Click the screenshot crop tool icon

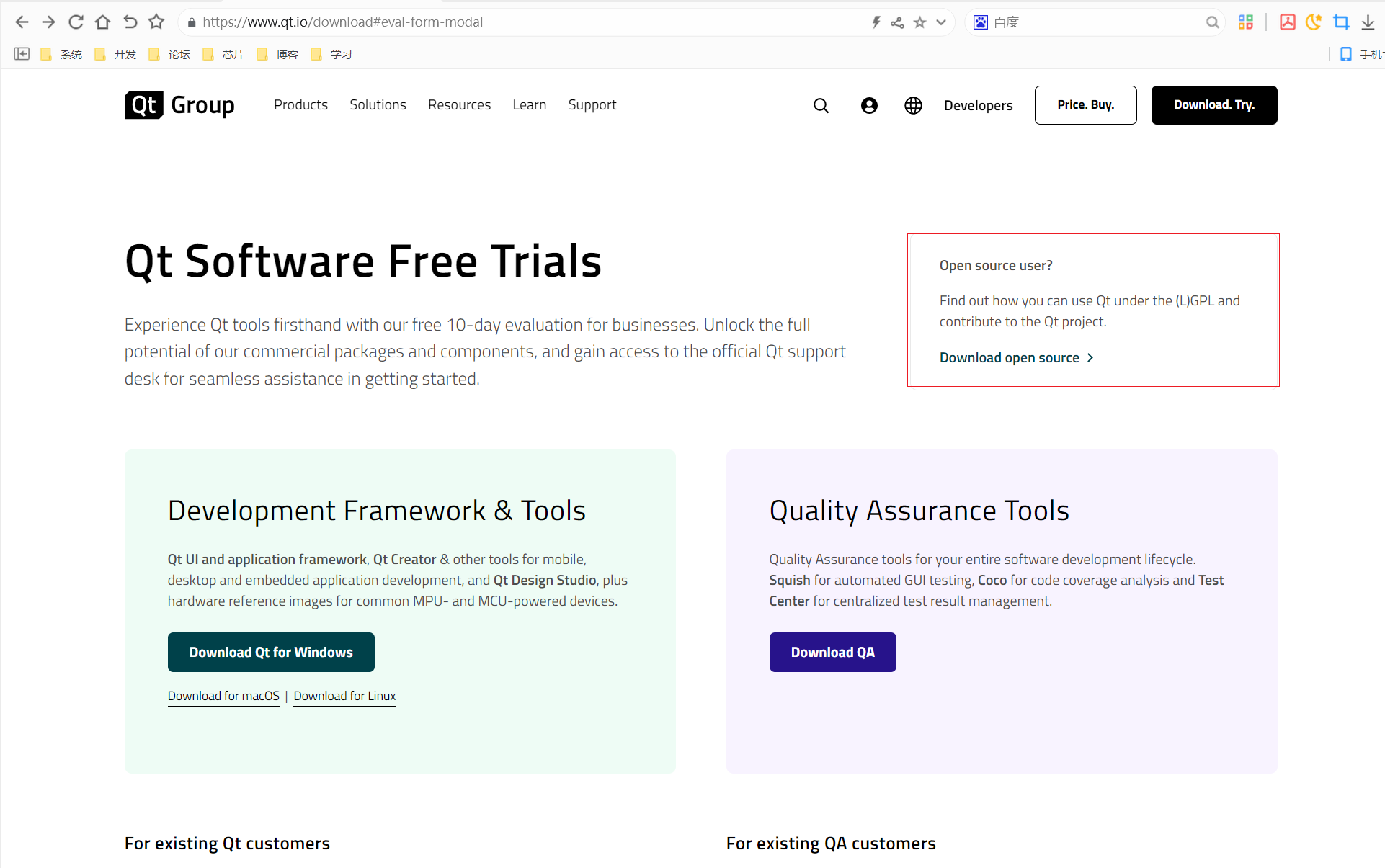coord(1341,22)
